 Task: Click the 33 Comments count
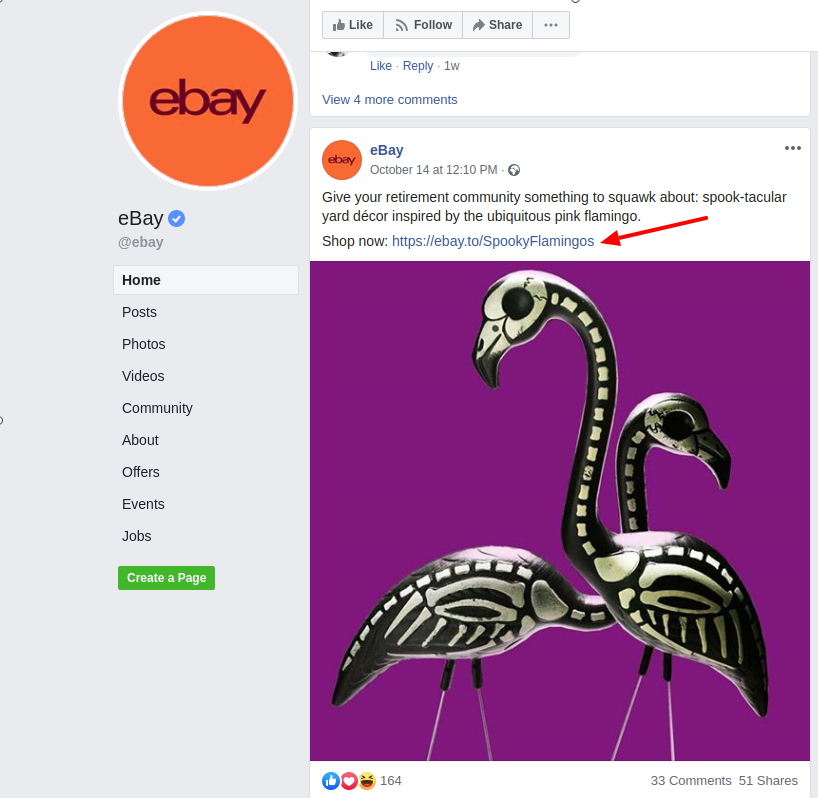coord(691,781)
